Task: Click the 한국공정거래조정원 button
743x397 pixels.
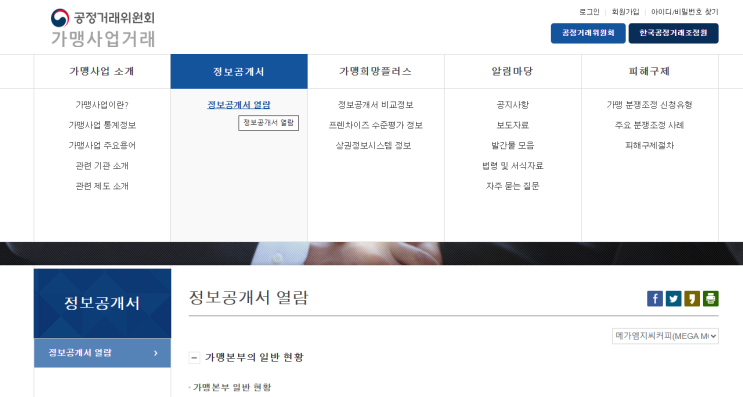Action: coord(673,33)
